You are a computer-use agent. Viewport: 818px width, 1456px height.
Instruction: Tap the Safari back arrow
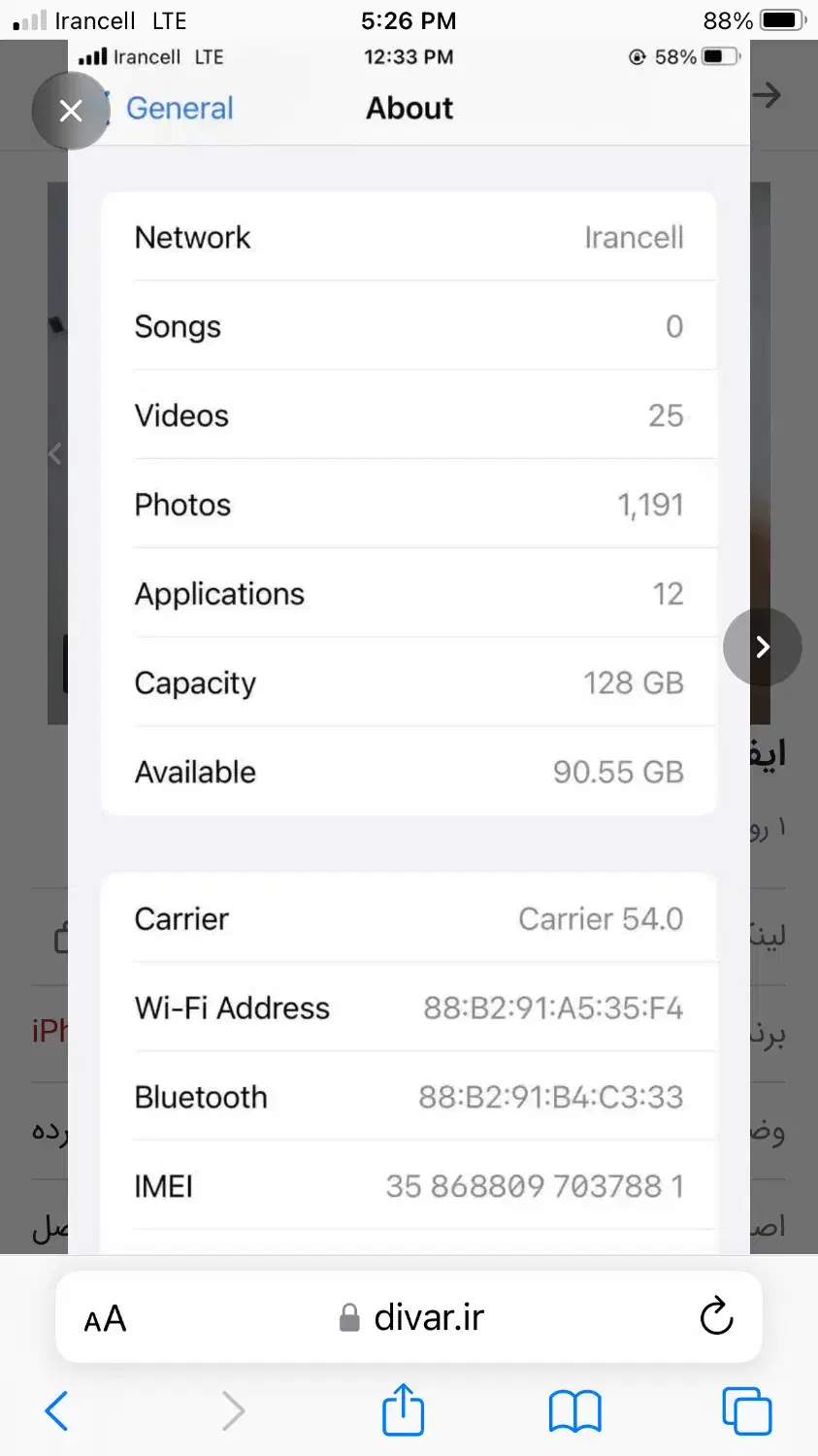(x=57, y=1410)
